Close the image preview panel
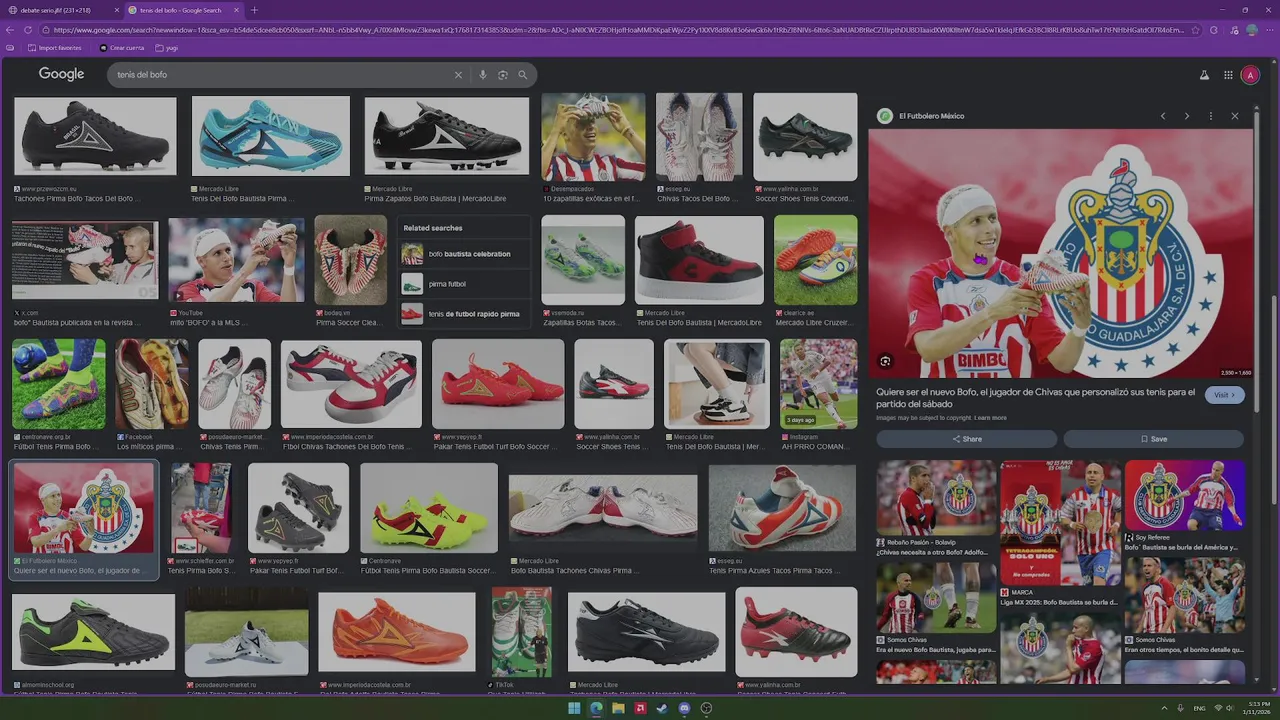Viewport: 1280px width, 720px height. [x=1235, y=116]
